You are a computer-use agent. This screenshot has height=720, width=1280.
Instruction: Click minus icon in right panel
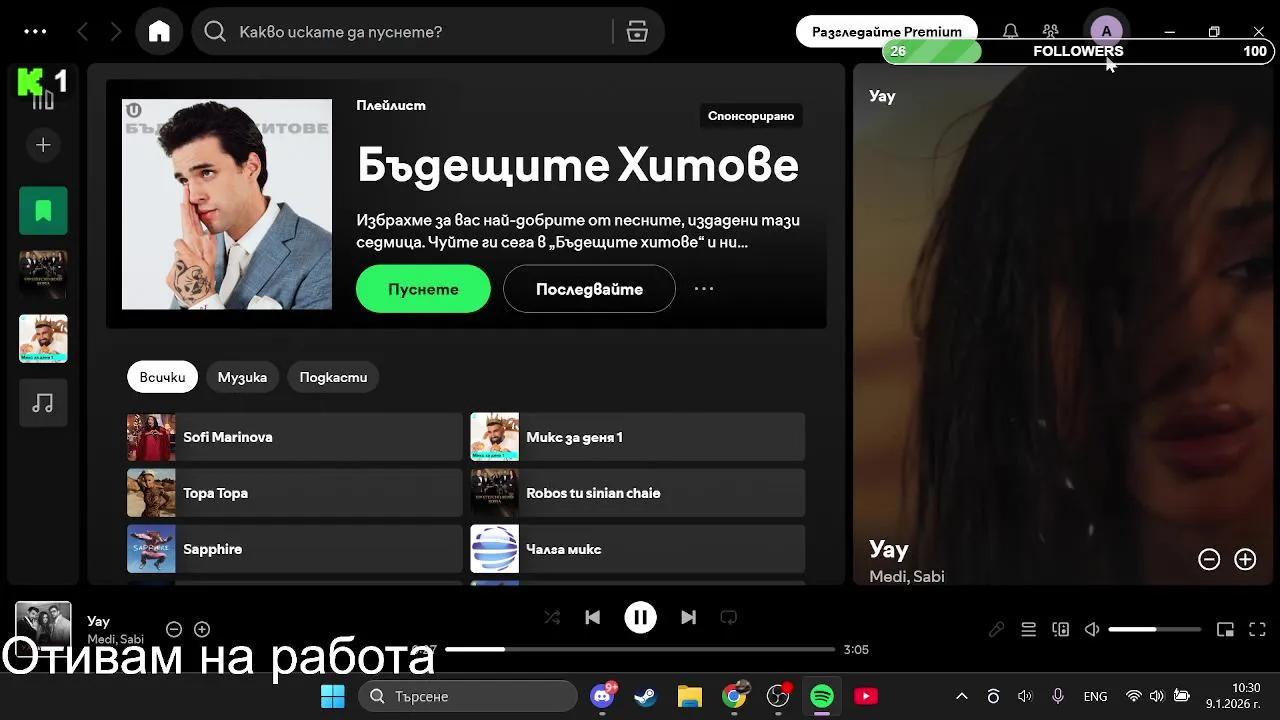click(x=1209, y=559)
